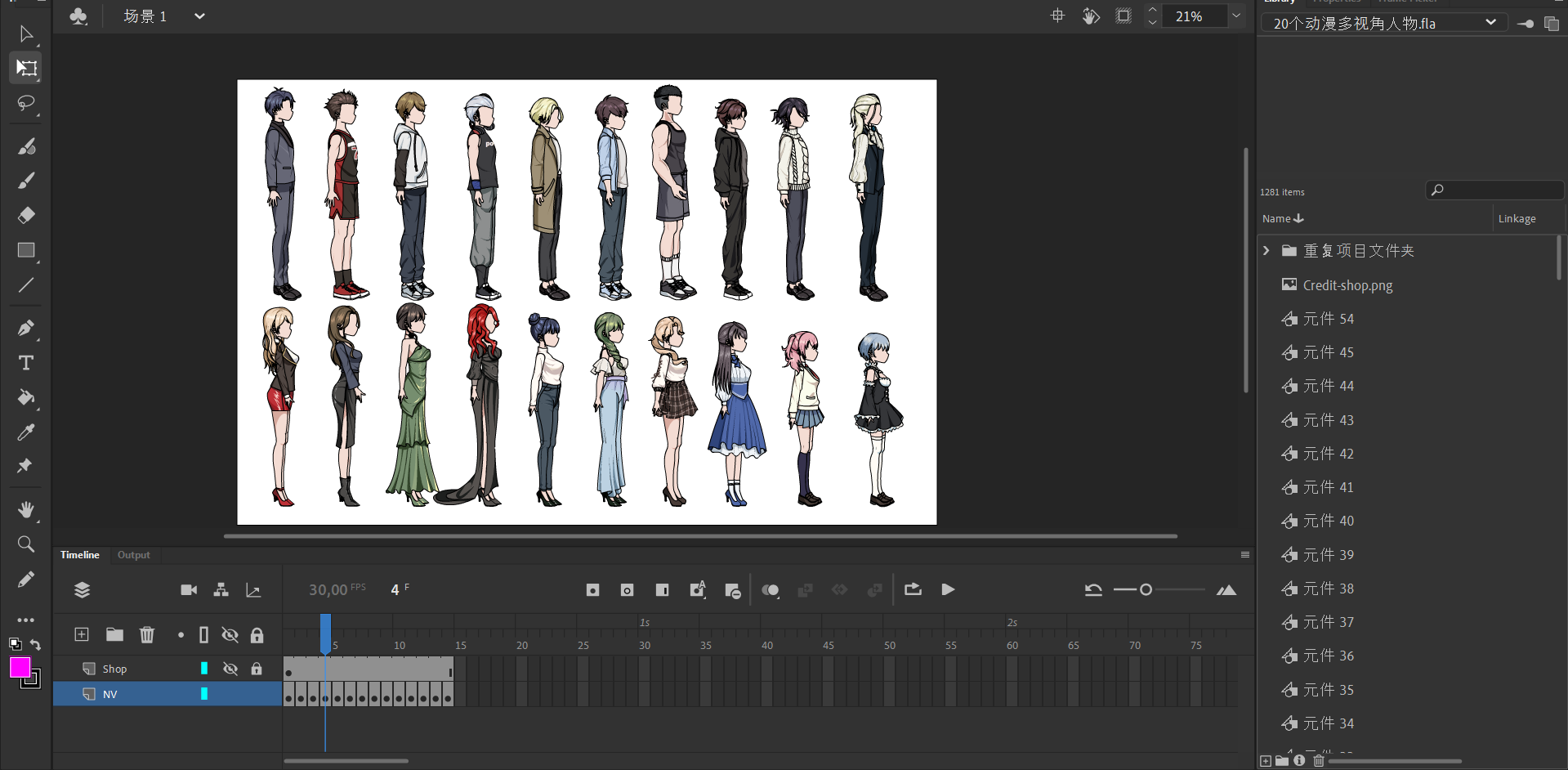Select the Text tool
Viewport: 1568px width, 770px height.
pos(26,363)
